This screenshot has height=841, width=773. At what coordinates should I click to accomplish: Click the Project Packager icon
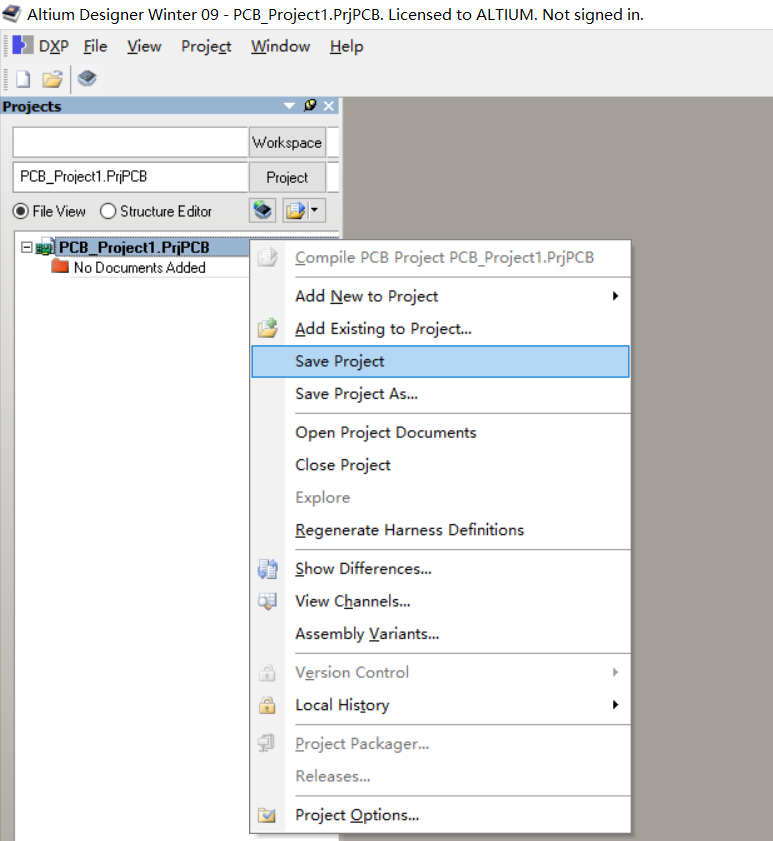[267, 743]
